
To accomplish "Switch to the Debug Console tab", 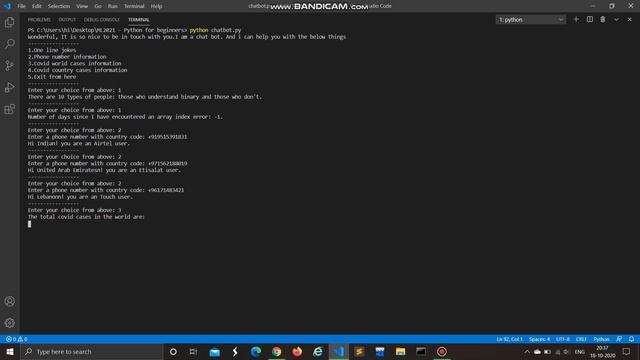I will point(102,20).
